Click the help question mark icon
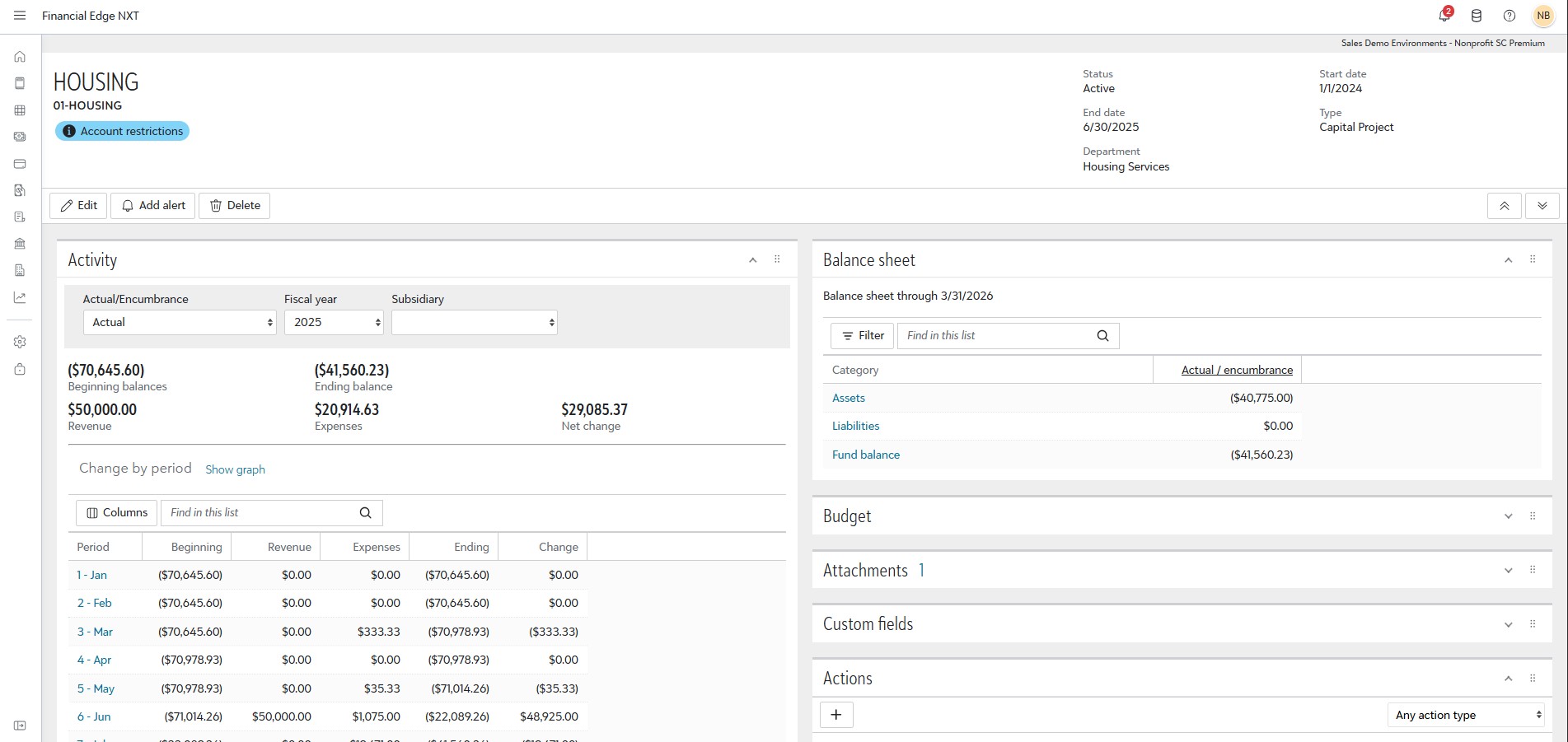The height and width of the screenshot is (742, 1568). [1509, 16]
